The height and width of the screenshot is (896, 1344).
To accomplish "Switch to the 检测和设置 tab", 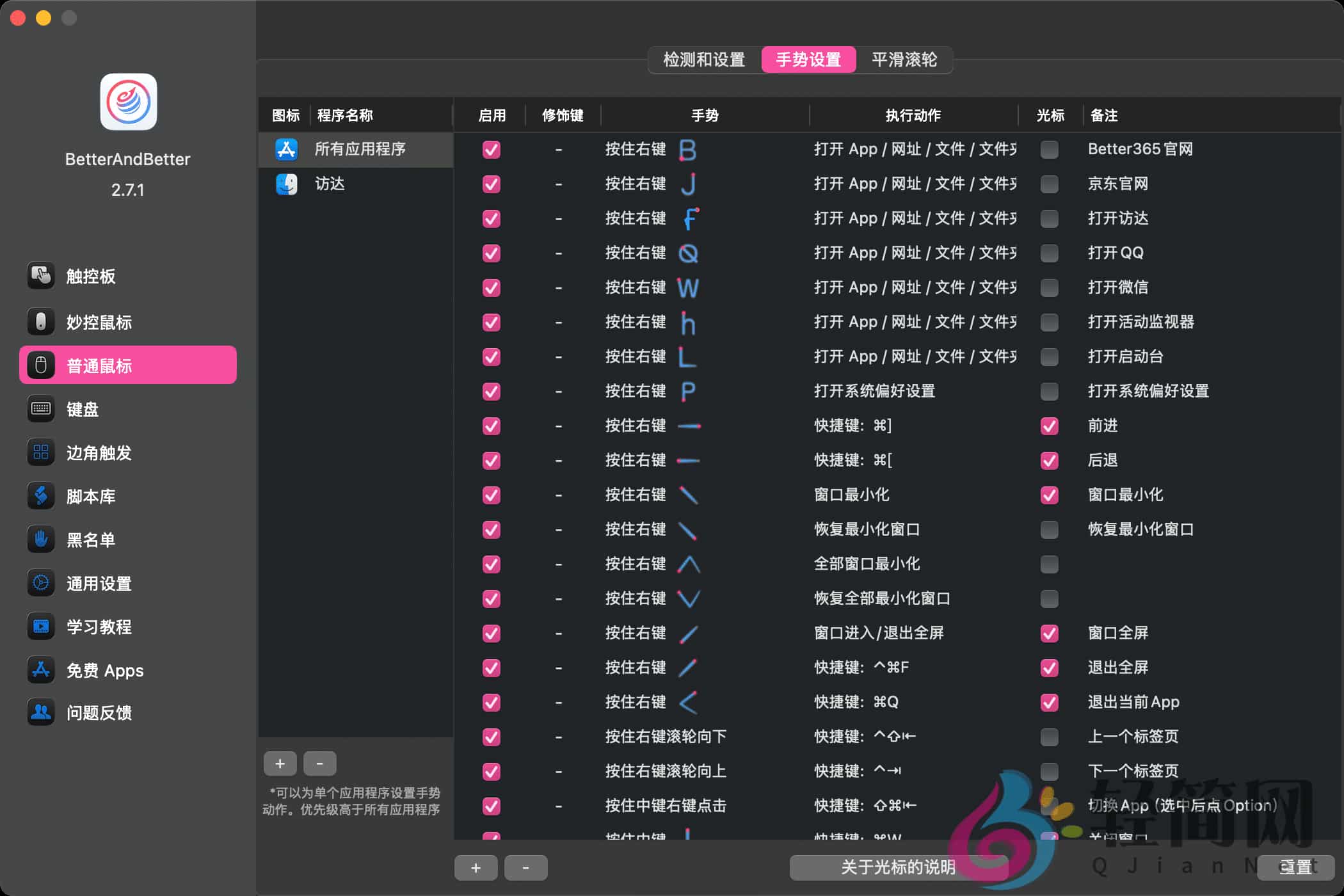I will (x=703, y=60).
